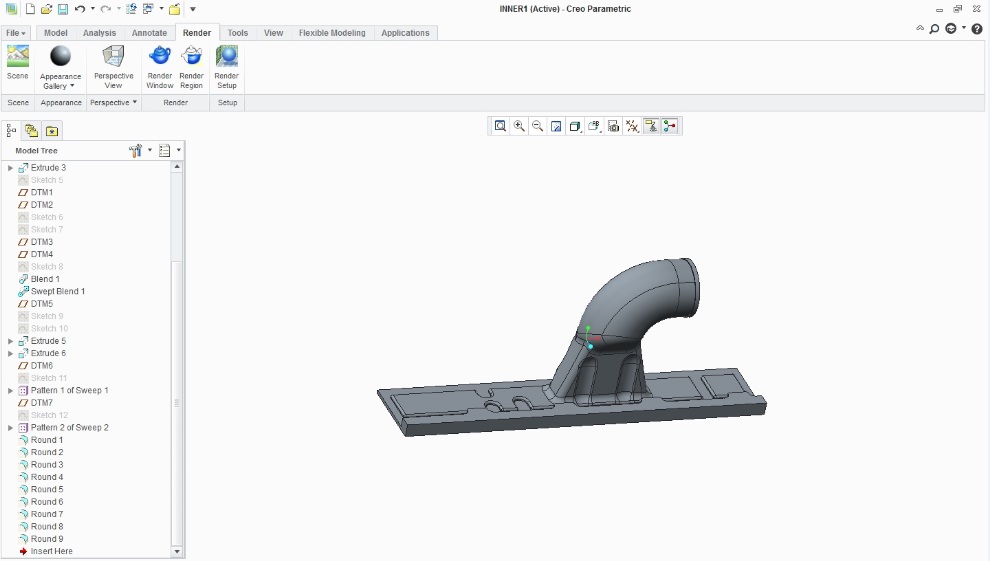Open the PTC Learning Connector icon
Screen dimensions: 990x561
[x=951, y=29]
